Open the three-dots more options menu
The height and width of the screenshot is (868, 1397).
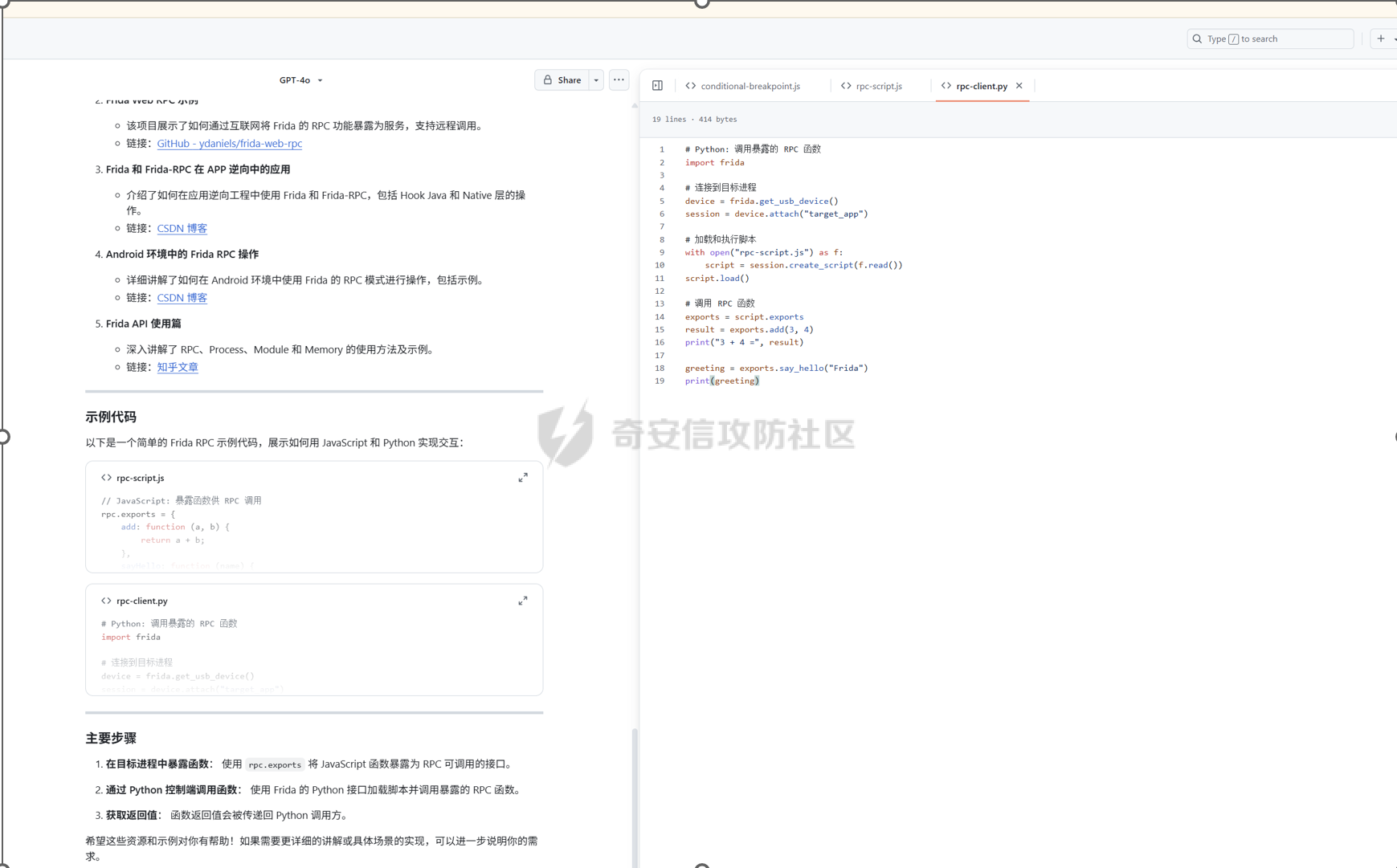tap(619, 79)
